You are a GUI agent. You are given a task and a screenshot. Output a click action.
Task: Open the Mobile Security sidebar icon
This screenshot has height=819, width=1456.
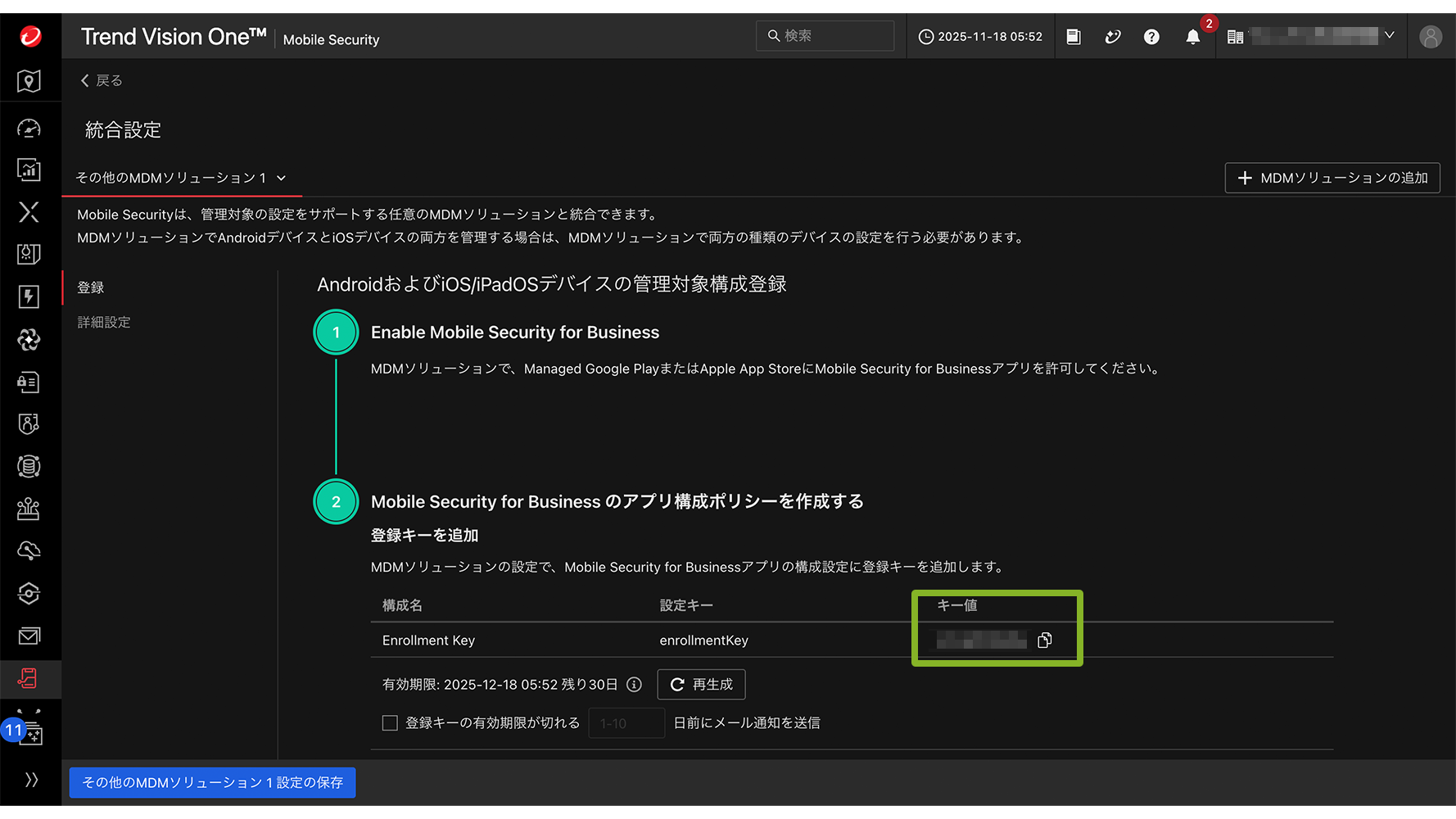coord(29,678)
